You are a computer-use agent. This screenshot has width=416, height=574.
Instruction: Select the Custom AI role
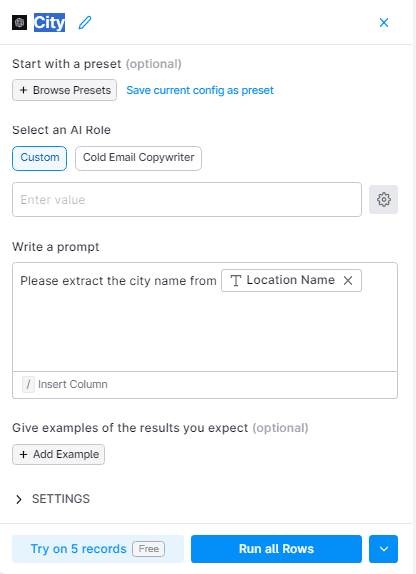[x=40, y=158]
